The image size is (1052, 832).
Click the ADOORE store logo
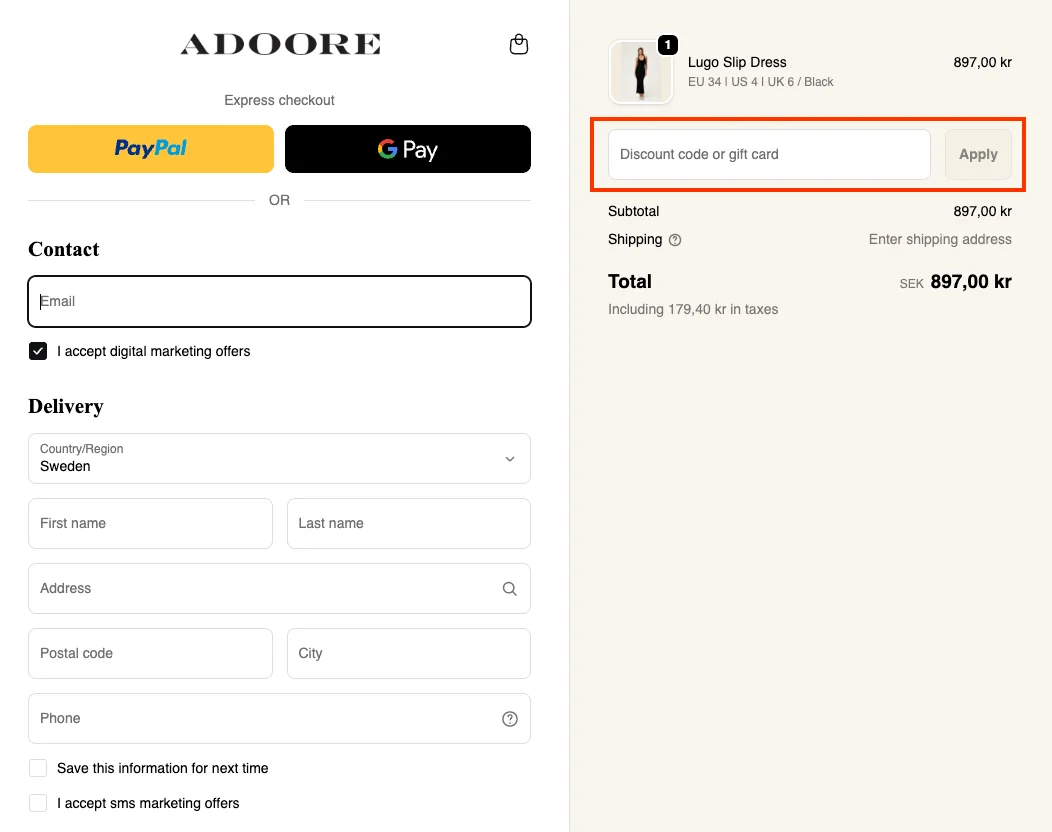(280, 44)
